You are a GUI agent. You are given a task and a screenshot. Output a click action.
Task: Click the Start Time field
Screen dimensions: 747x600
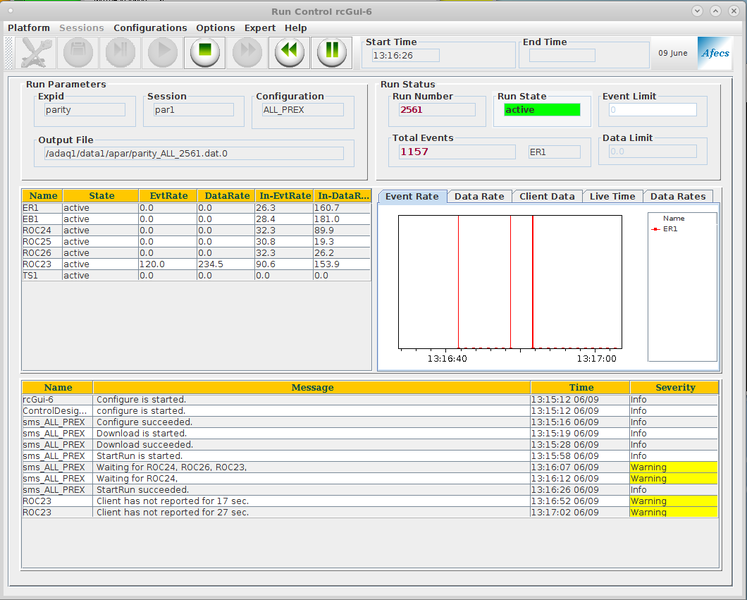[x=406, y=56]
